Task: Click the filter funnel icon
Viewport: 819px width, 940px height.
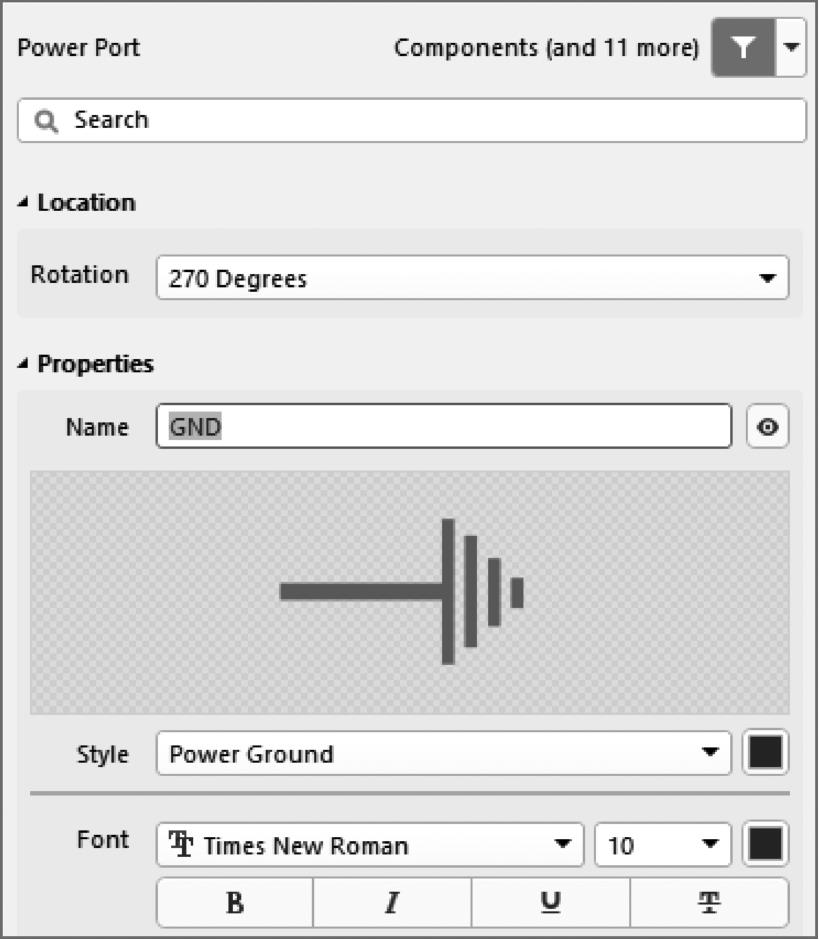Action: click(742, 48)
